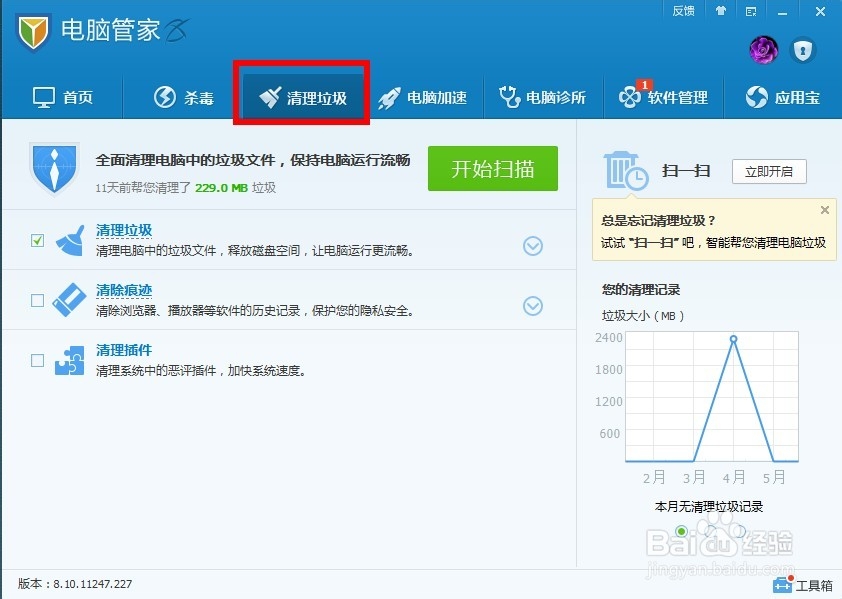
Task: Click the skin shirt icon in title bar
Action: tap(721, 11)
